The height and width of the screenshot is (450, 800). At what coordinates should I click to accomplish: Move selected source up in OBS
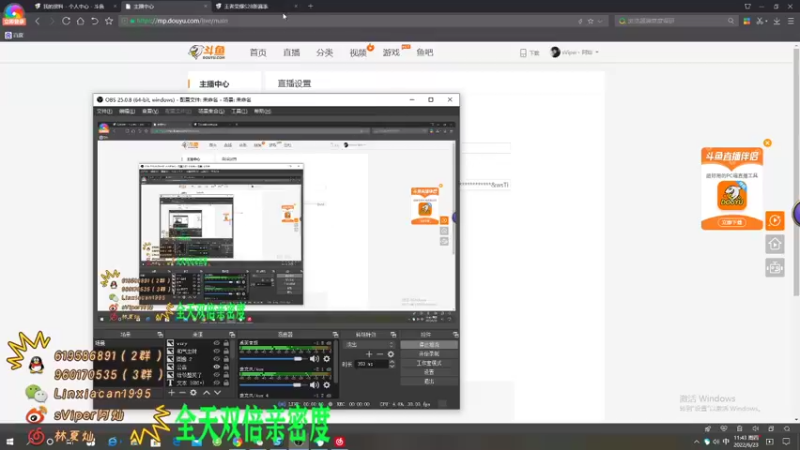207,393
